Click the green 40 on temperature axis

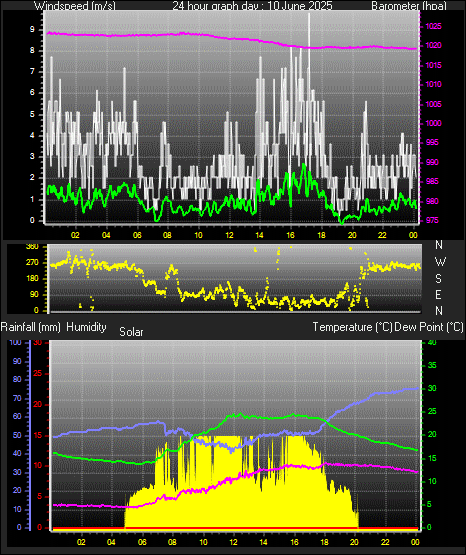[x=432, y=343]
